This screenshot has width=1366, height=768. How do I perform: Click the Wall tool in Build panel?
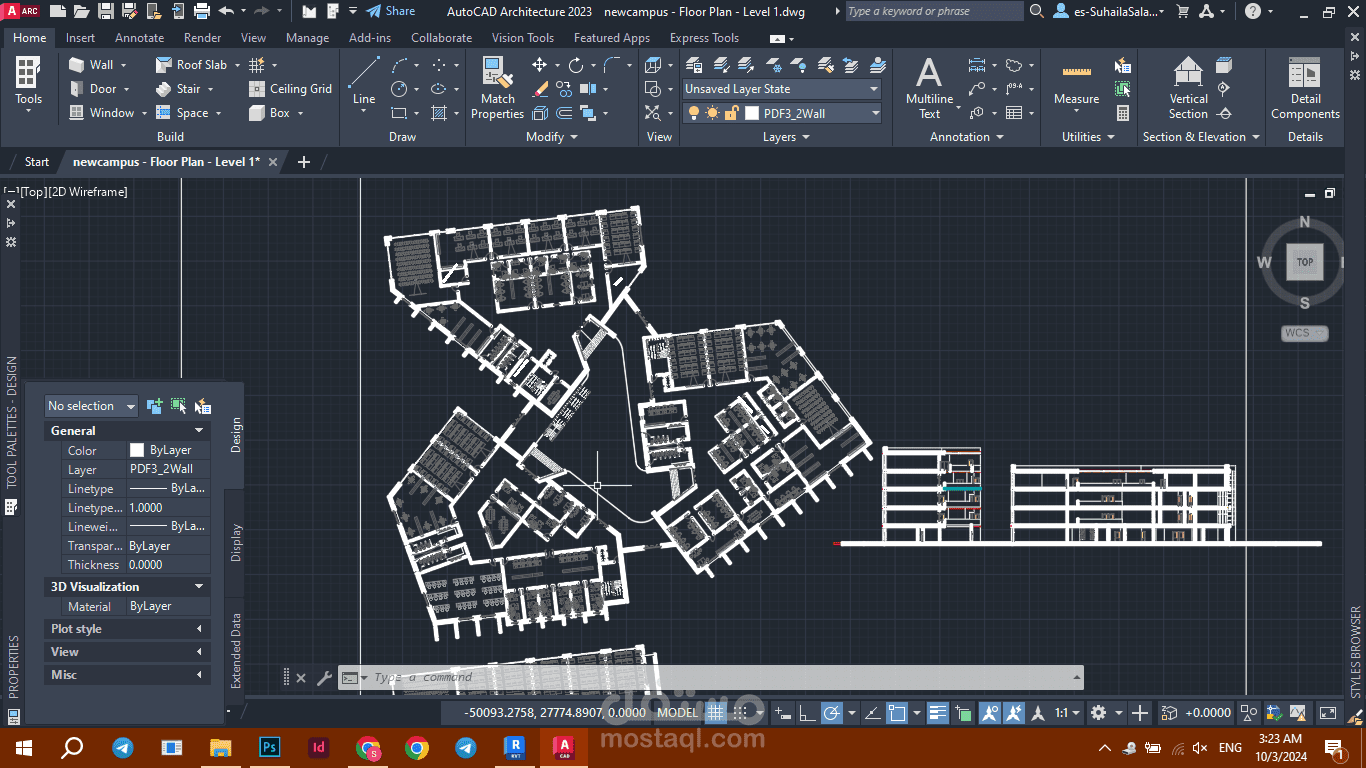(90, 65)
